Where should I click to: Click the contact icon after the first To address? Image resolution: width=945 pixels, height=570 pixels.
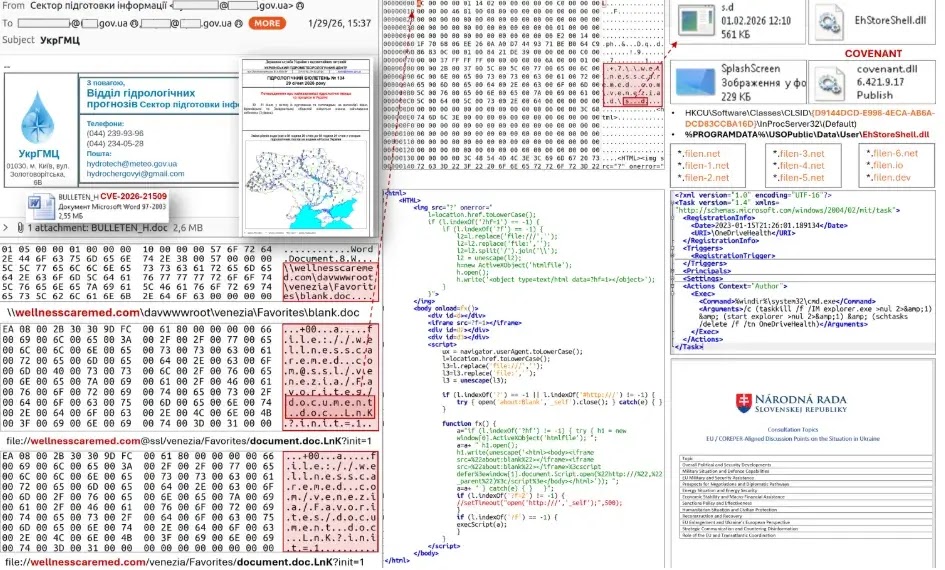(134, 23)
